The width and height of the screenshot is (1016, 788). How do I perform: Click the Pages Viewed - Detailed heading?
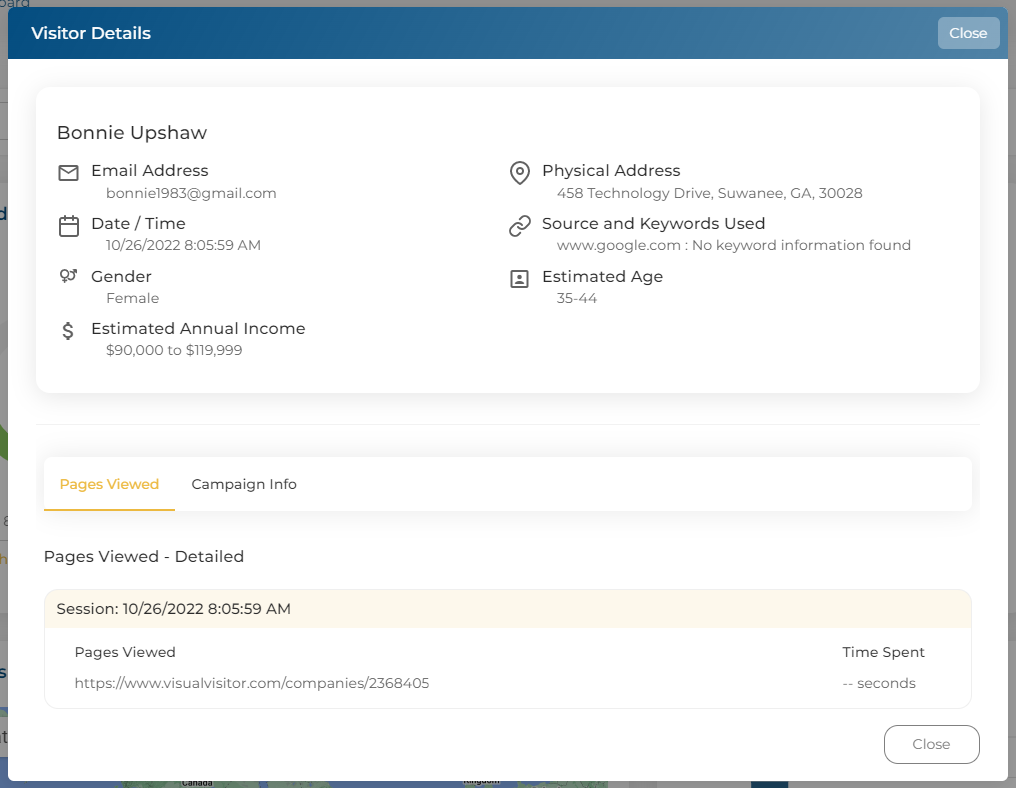point(144,557)
